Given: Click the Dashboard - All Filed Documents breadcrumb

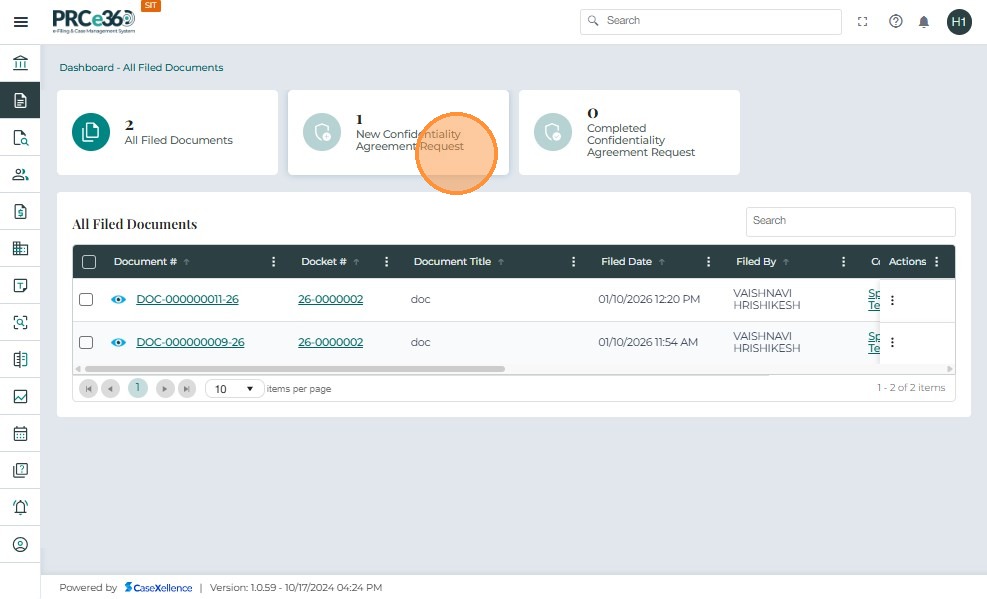Looking at the screenshot, I should tap(141, 67).
